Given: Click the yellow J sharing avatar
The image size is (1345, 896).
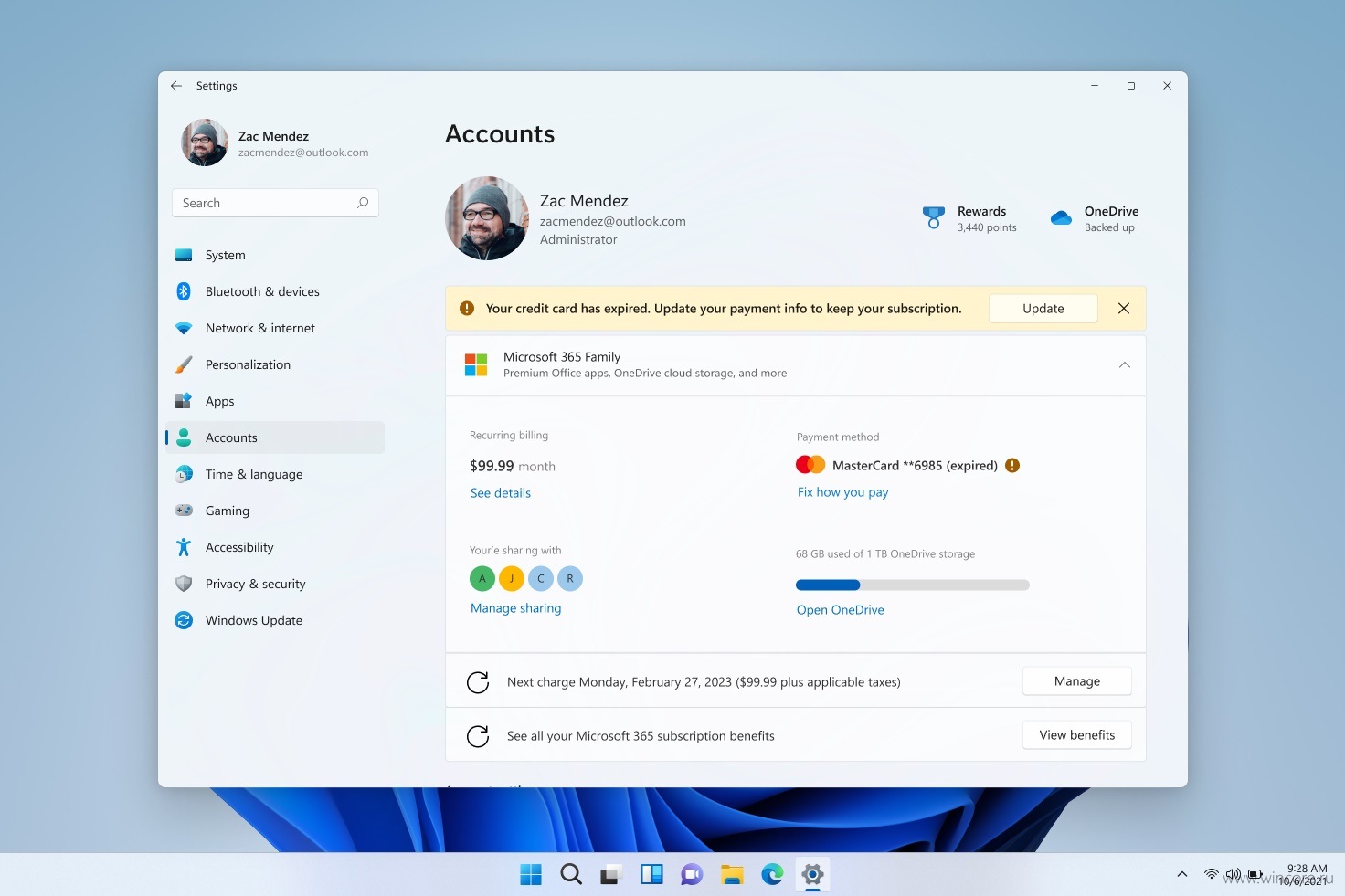Looking at the screenshot, I should pyautogui.click(x=512, y=578).
